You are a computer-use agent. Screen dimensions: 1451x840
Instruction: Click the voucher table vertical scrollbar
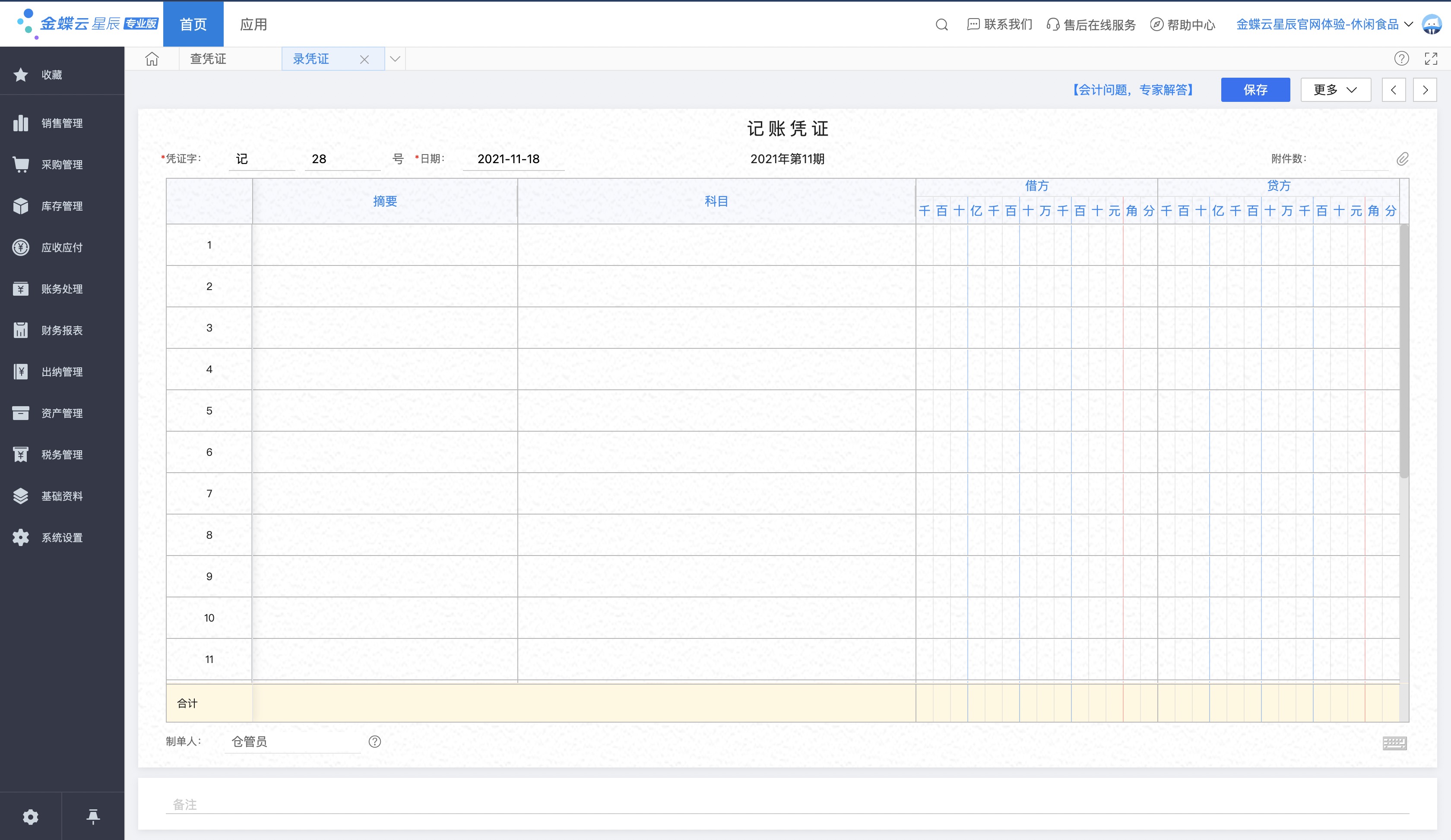tap(1404, 351)
